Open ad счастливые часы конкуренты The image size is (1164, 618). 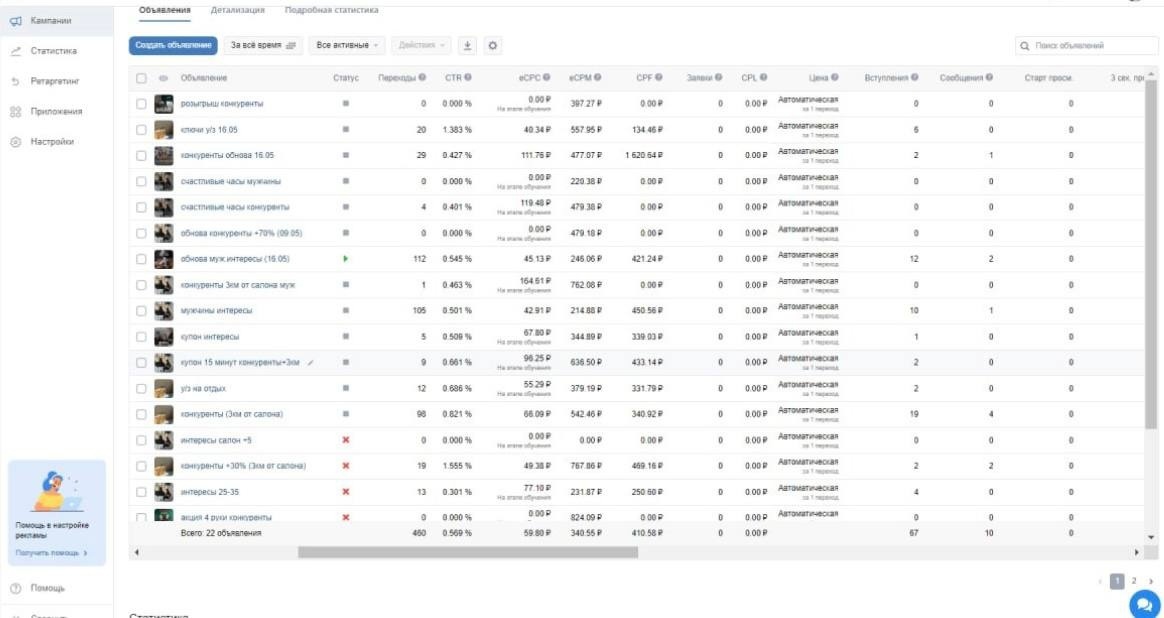tap(235, 207)
